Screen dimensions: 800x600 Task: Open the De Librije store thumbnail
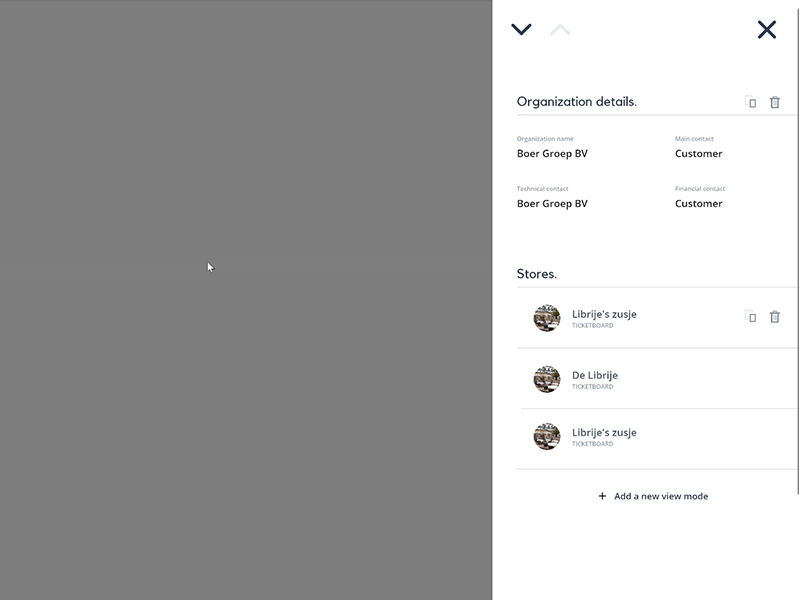(547, 379)
